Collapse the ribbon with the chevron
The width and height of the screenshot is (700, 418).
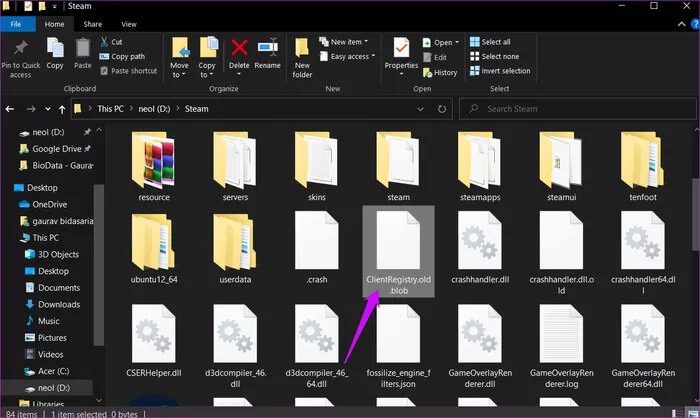[x=681, y=24]
